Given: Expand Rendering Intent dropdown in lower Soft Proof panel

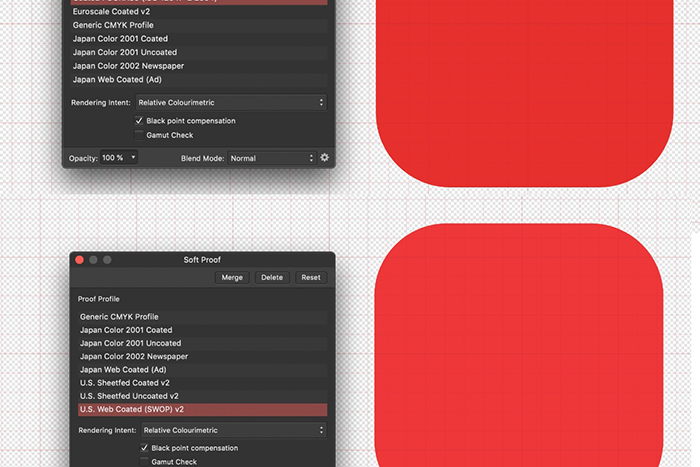Looking at the screenshot, I should [234, 430].
